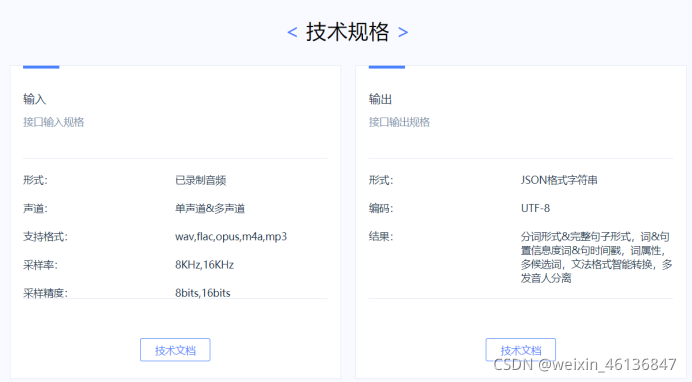Click the 采样率 label

point(40,265)
